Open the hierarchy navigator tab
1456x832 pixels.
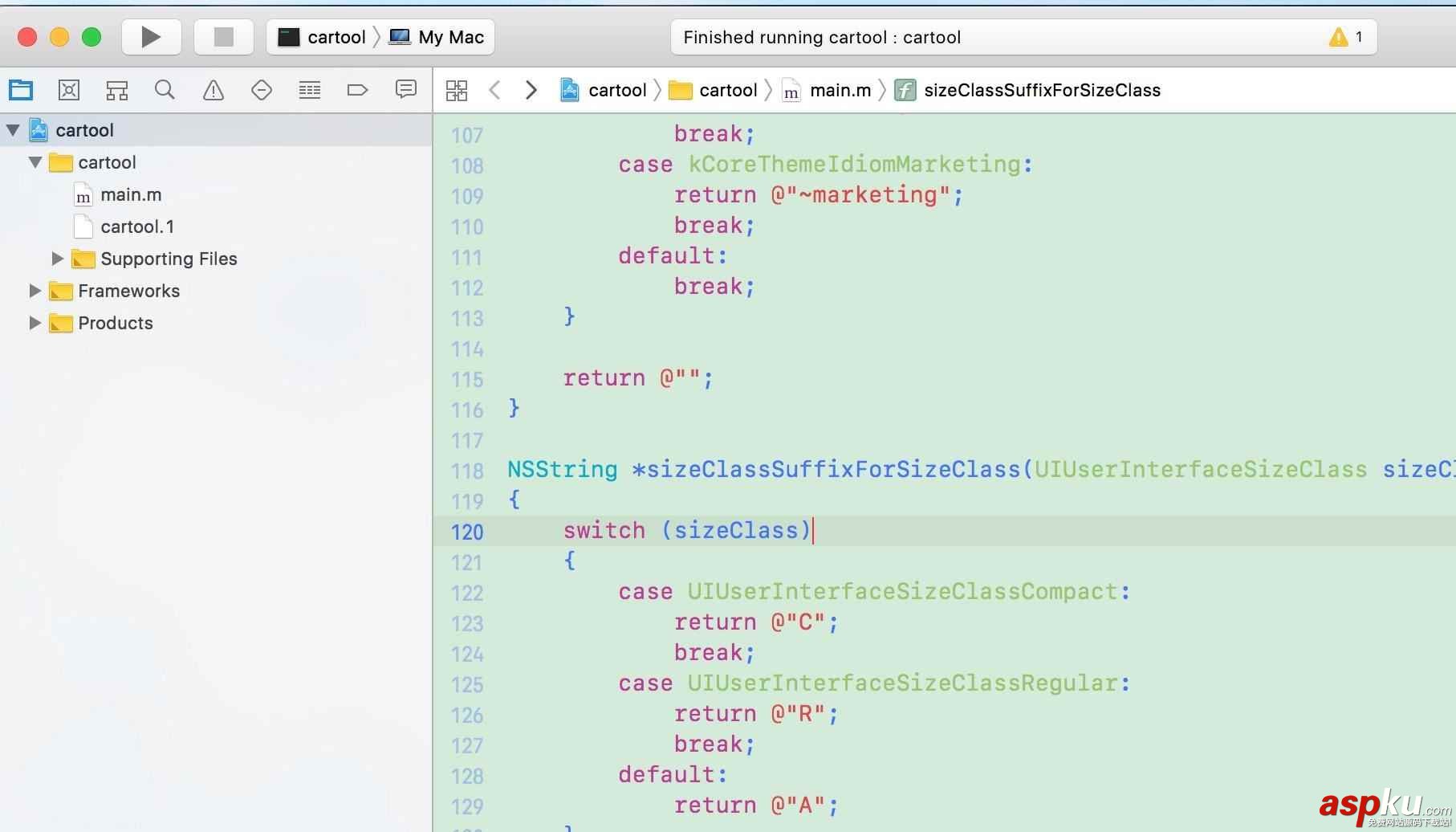tap(117, 90)
